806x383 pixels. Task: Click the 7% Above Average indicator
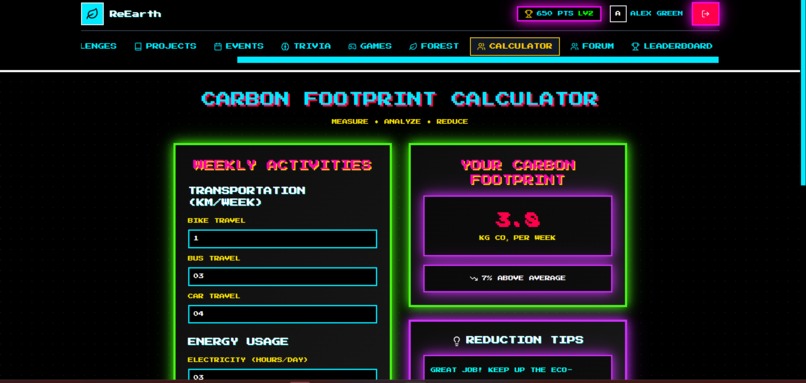pyautogui.click(x=518, y=278)
